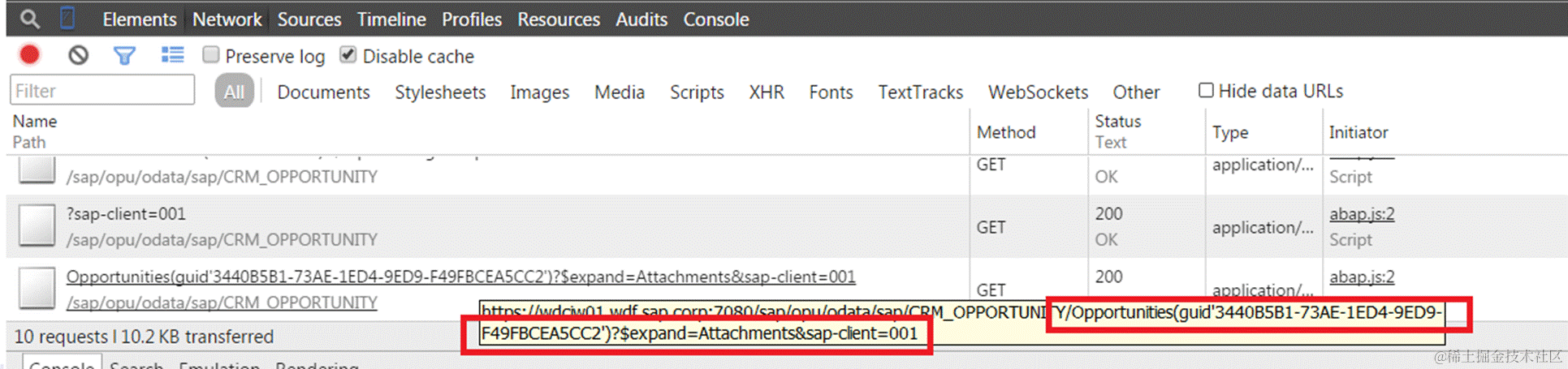The image size is (1568, 369).
Task: Open abap.js:2 initiator of ?sap-client=001 request
Action: coord(1362,214)
